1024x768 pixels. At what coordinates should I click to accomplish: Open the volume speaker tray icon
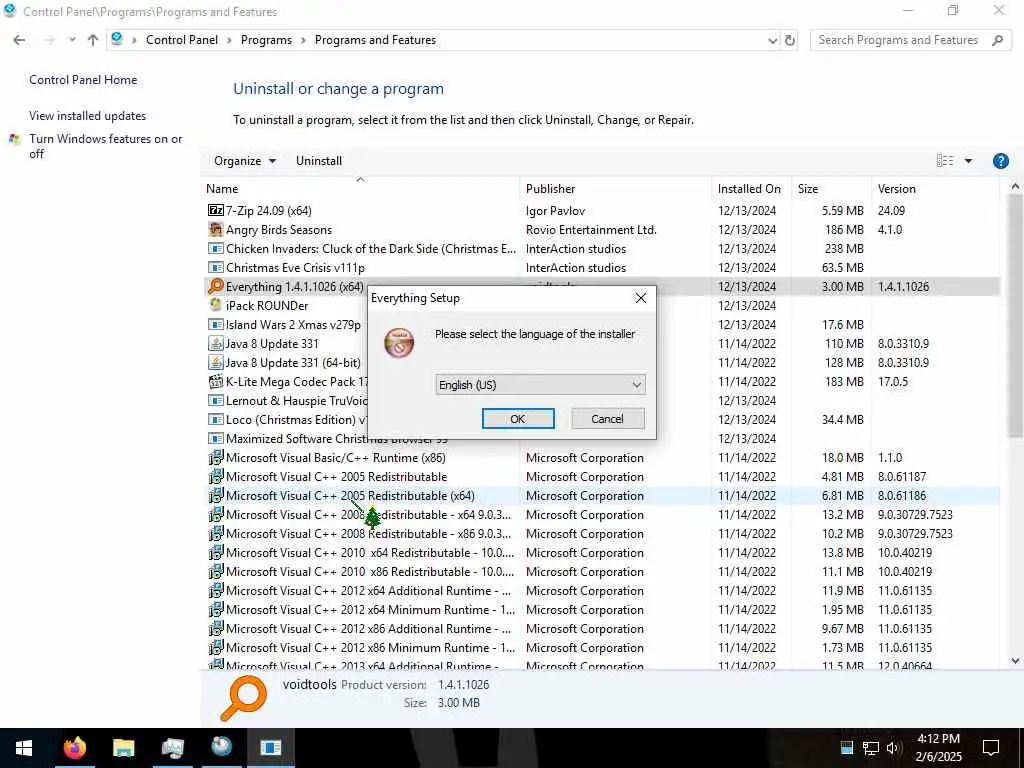[893, 748]
